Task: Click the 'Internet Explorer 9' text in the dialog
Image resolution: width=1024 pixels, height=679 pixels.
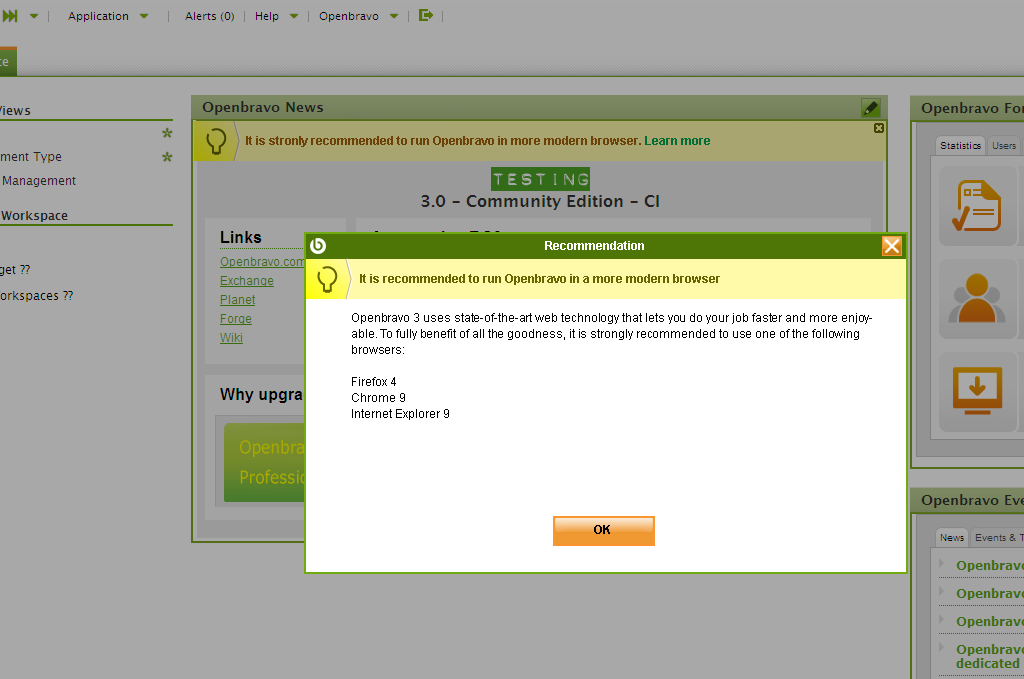Action: pyautogui.click(x=400, y=414)
